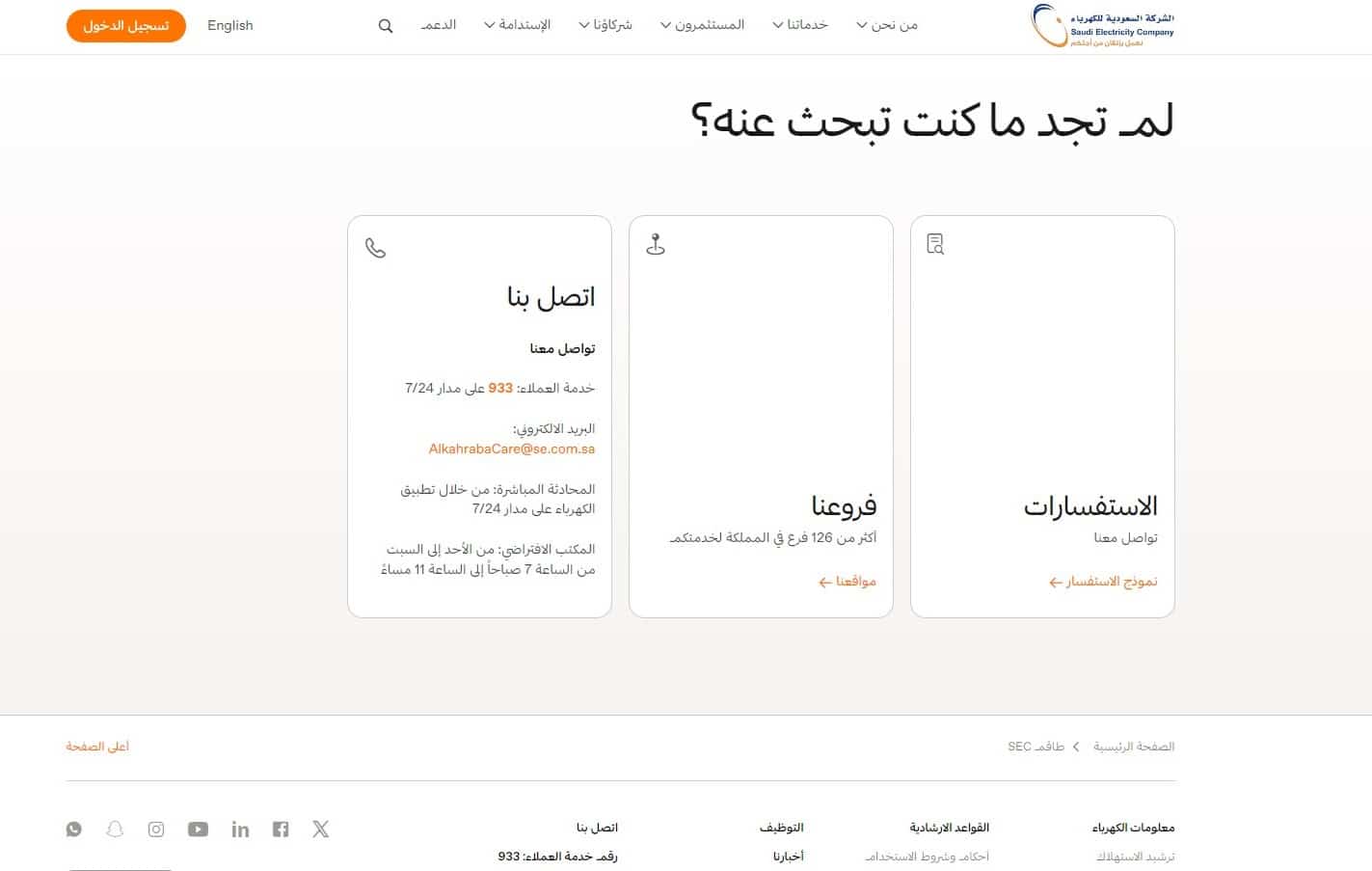Open footer link ترشيد الاستهلاك

coord(1135,857)
